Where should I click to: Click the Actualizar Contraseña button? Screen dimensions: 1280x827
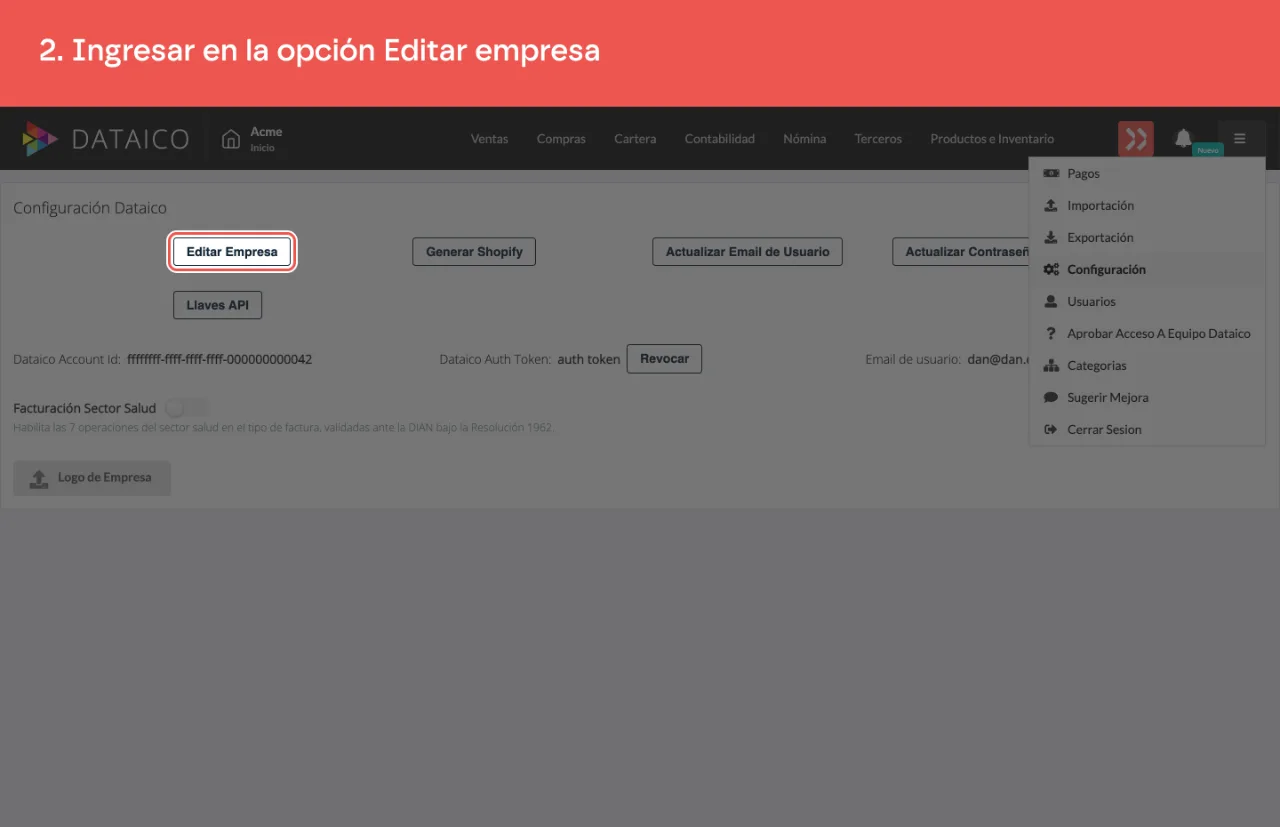961,252
